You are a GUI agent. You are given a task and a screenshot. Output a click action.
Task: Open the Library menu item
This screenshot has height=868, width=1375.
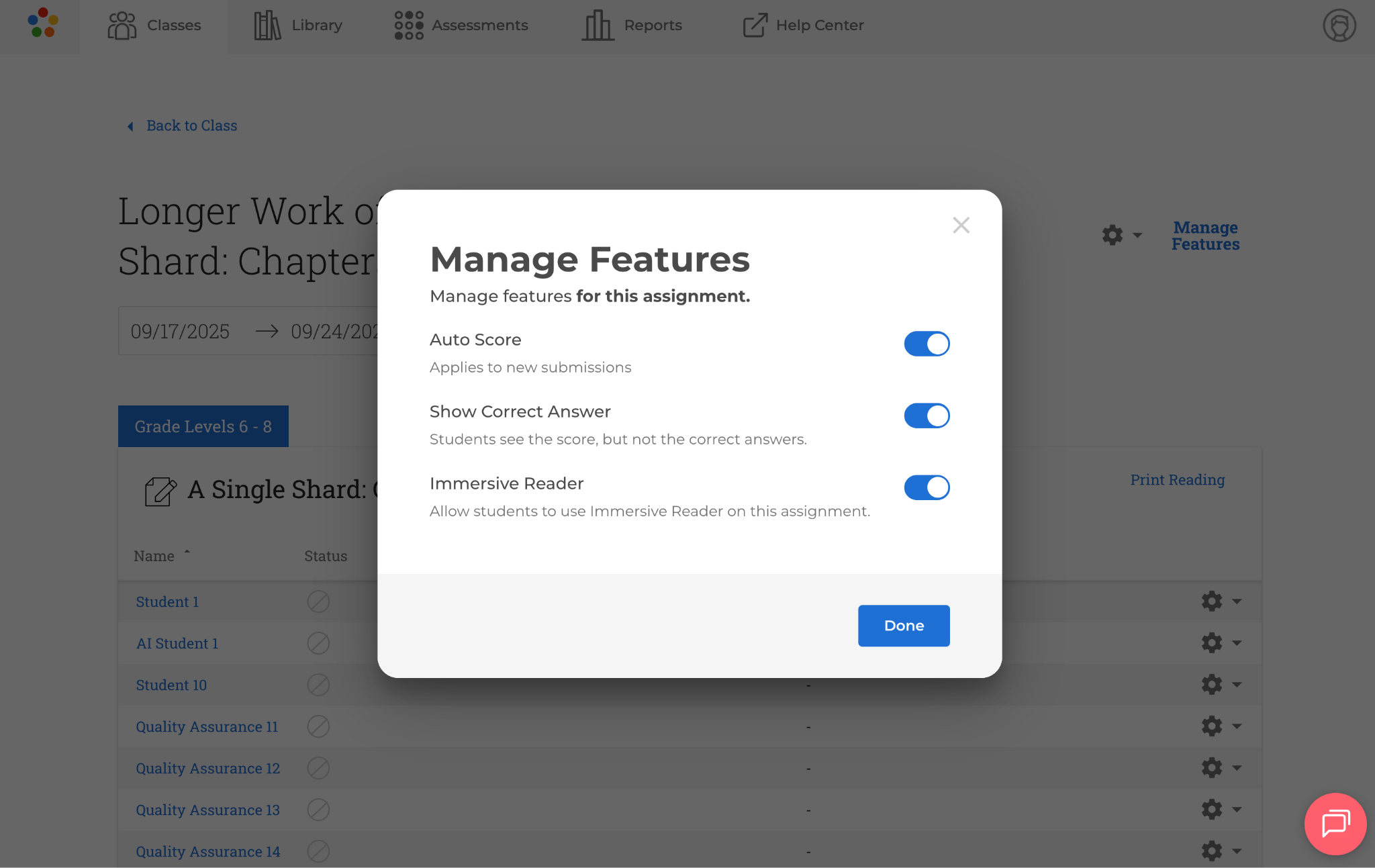(x=298, y=26)
